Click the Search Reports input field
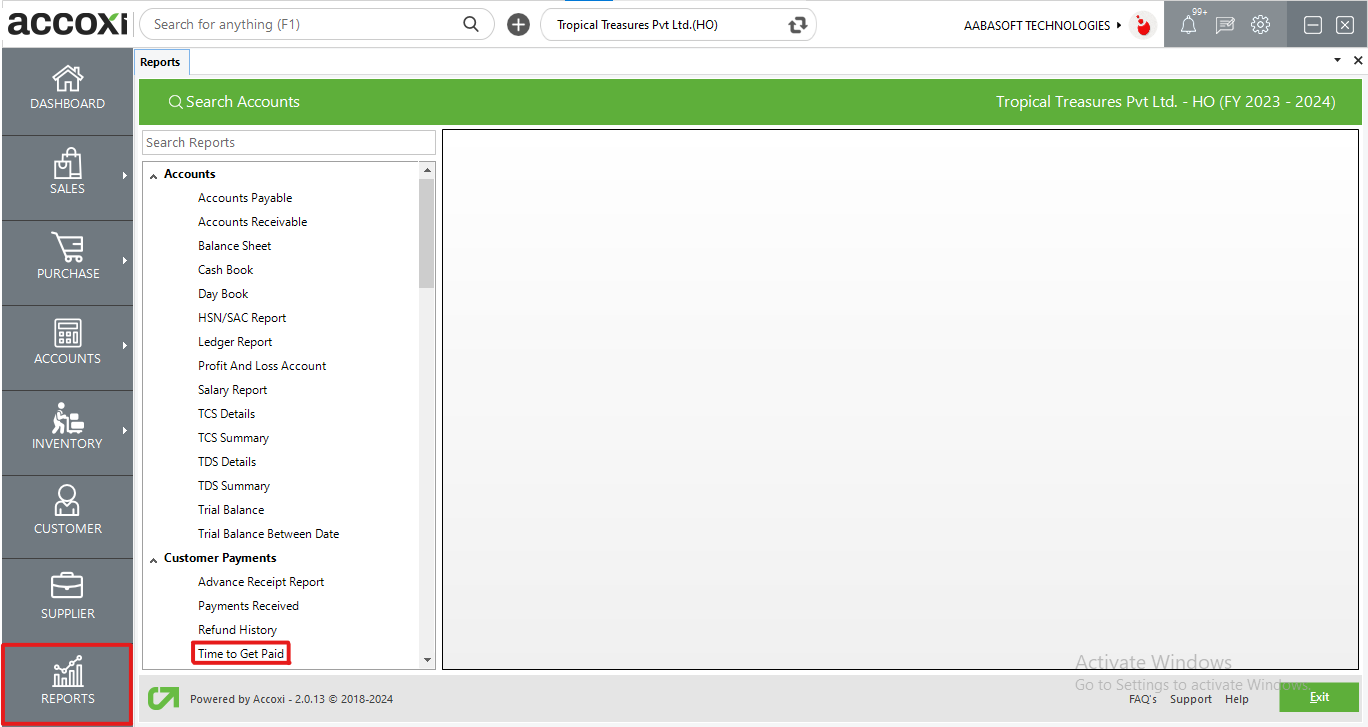1368x727 pixels. [288, 143]
